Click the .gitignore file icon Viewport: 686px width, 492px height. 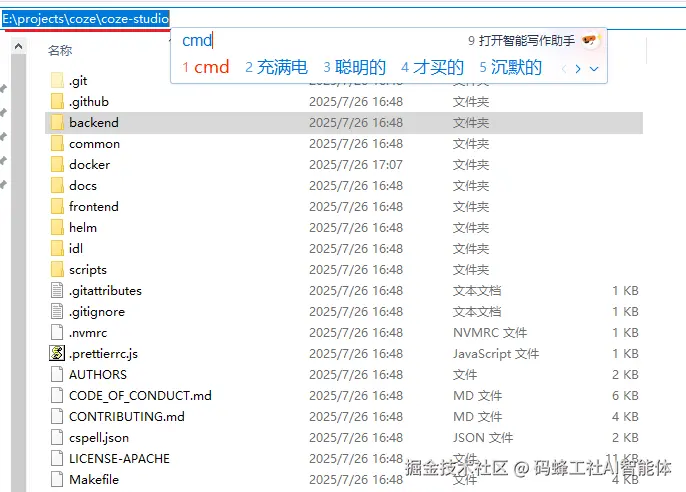(x=57, y=311)
